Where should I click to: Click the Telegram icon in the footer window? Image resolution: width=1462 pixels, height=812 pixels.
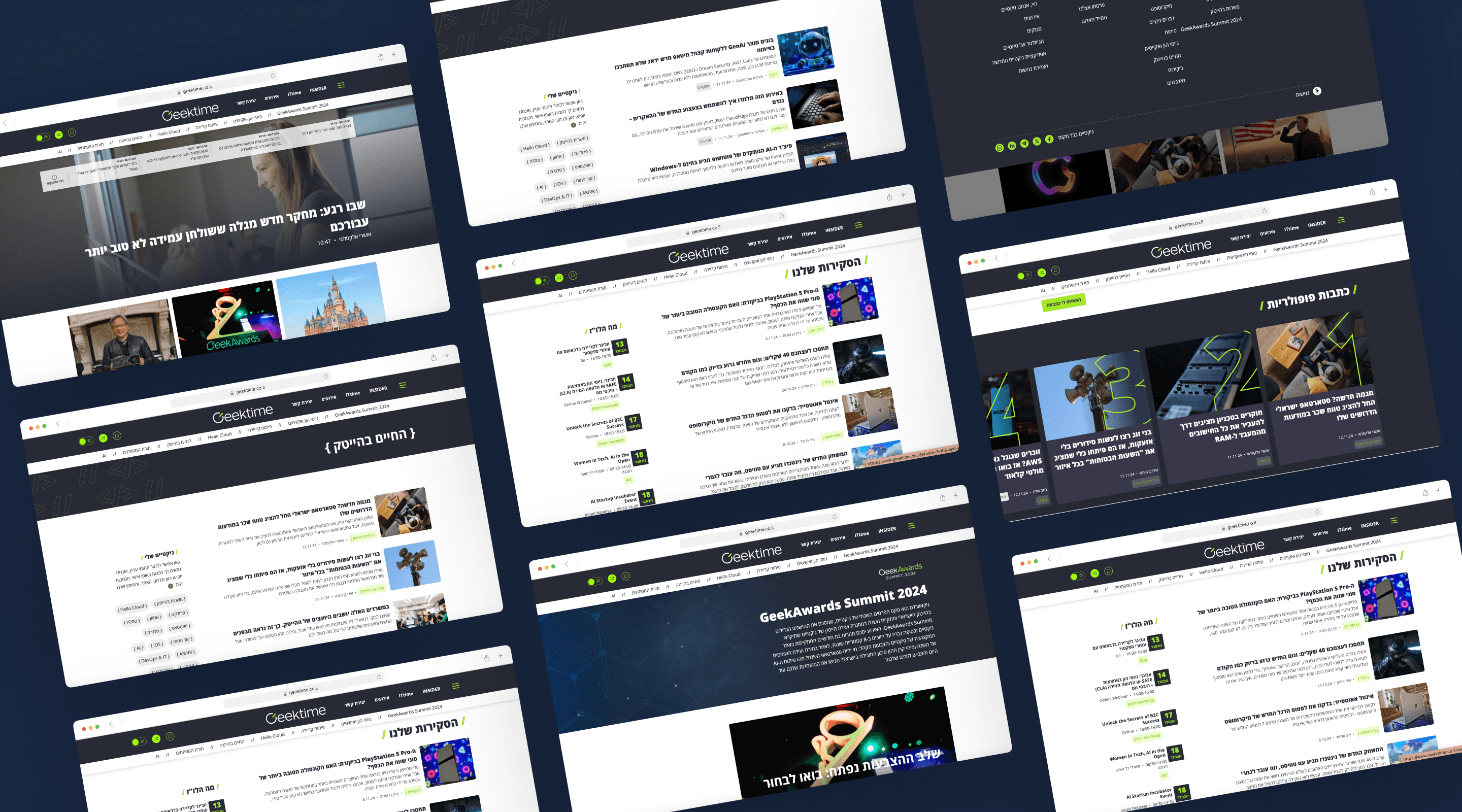click(x=1024, y=144)
